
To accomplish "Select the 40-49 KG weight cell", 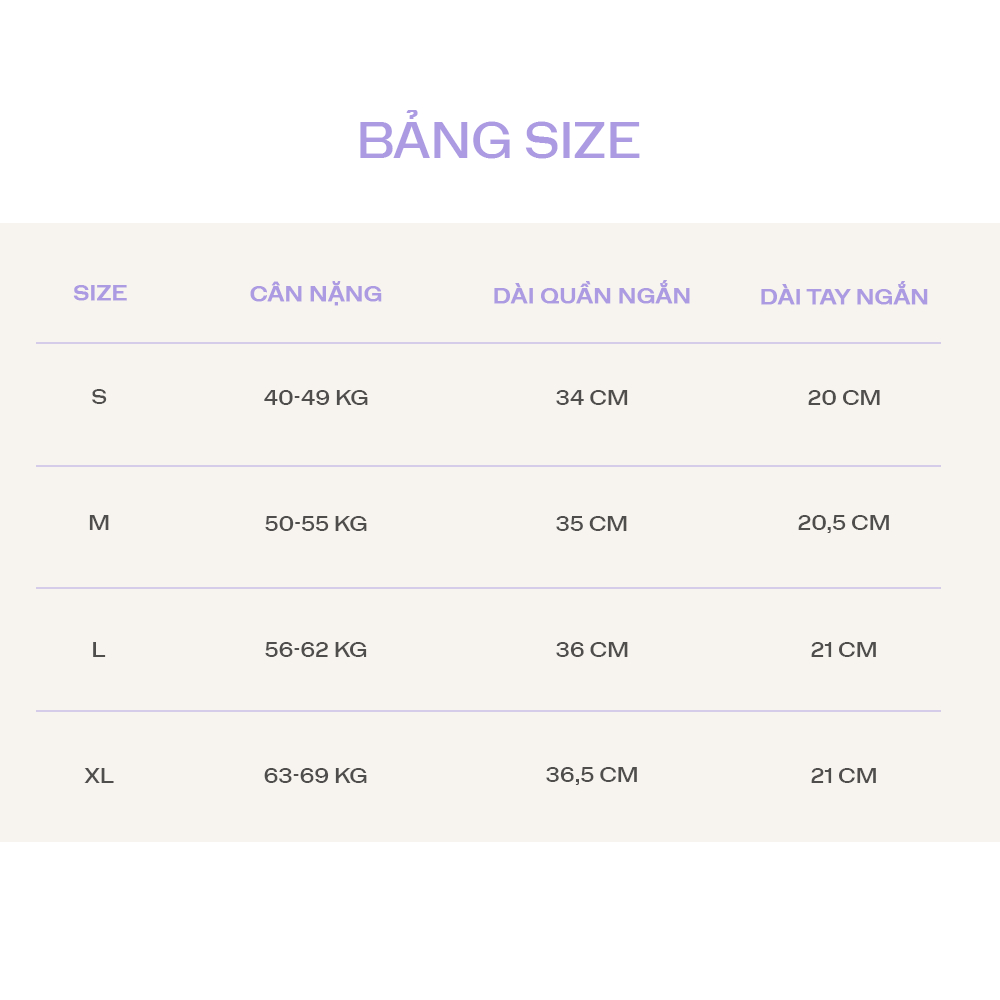I will 316,398.
